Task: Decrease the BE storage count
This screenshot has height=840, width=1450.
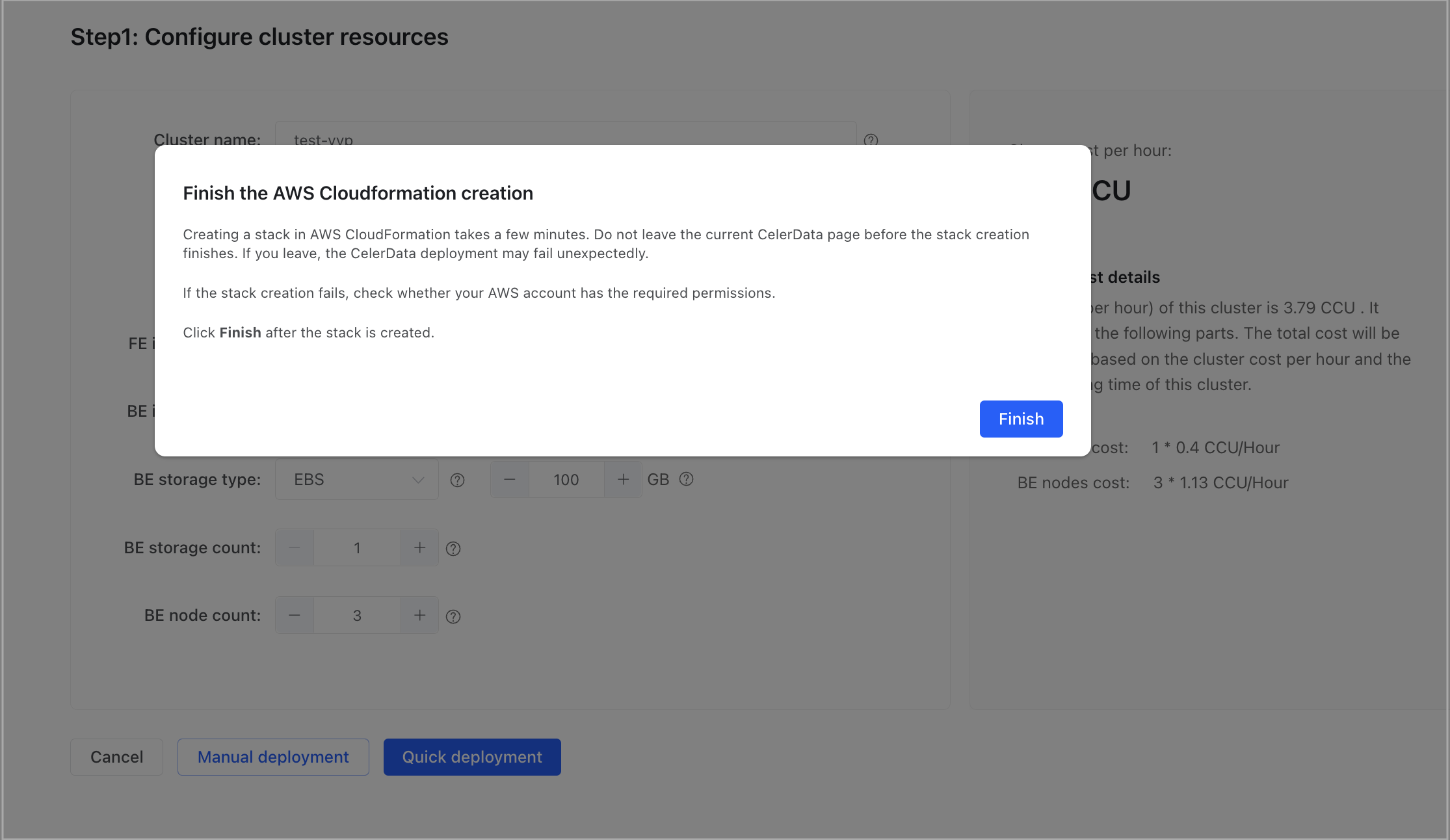Action: coord(295,548)
